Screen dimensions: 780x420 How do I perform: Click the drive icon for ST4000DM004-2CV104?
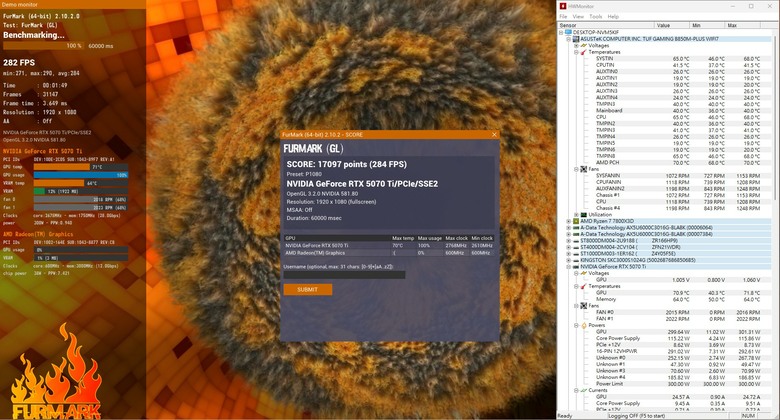pyautogui.click(x=576, y=247)
